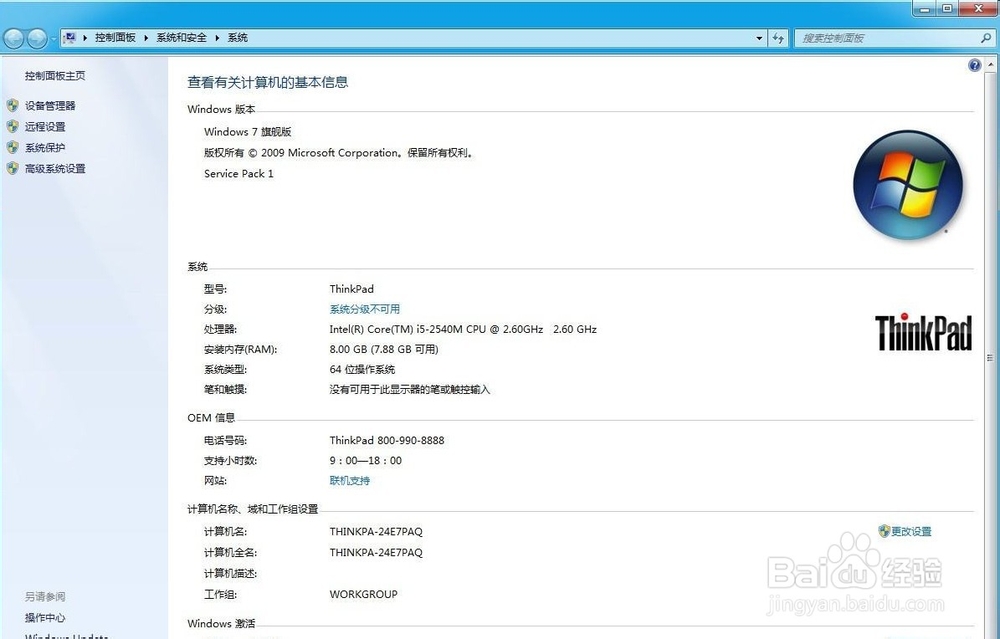Click the 没有可用于此显示器的笔或触控输入 value

[x=409, y=390]
